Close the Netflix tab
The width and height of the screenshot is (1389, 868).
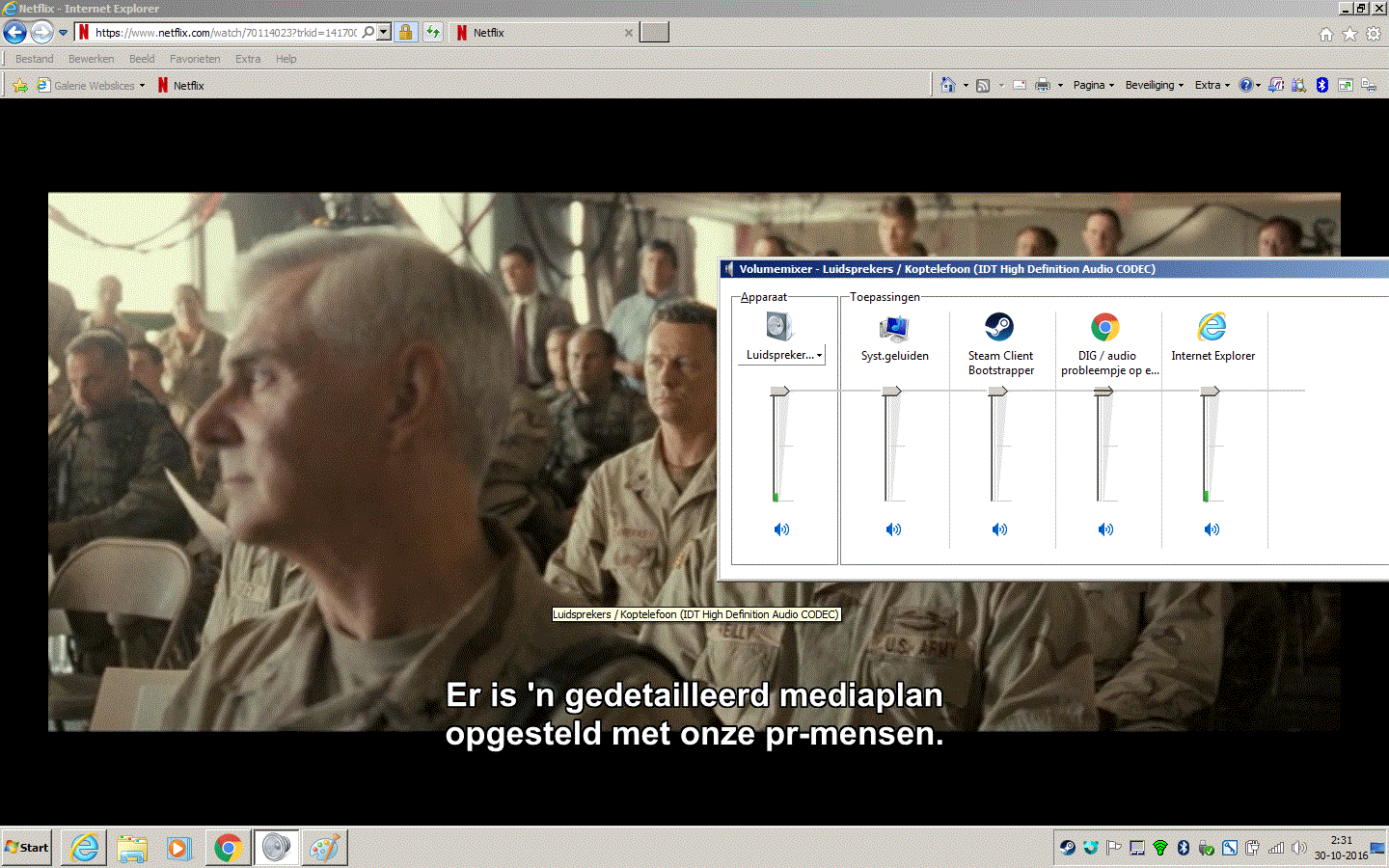coord(629,33)
